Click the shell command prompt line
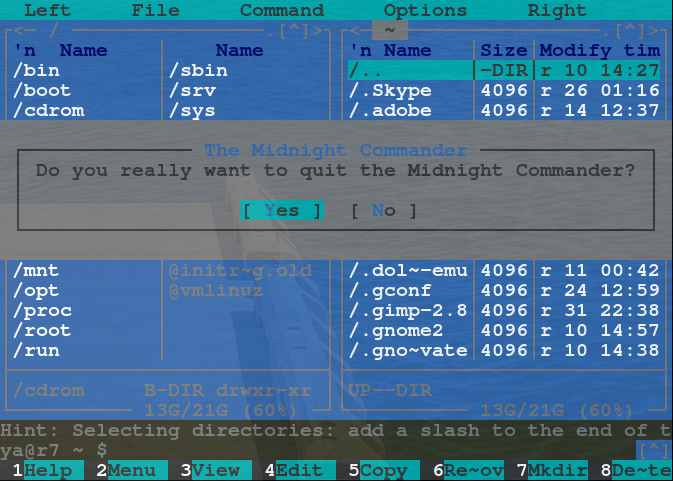This screenshot has width=673, height=481. [x=318, y=450]
